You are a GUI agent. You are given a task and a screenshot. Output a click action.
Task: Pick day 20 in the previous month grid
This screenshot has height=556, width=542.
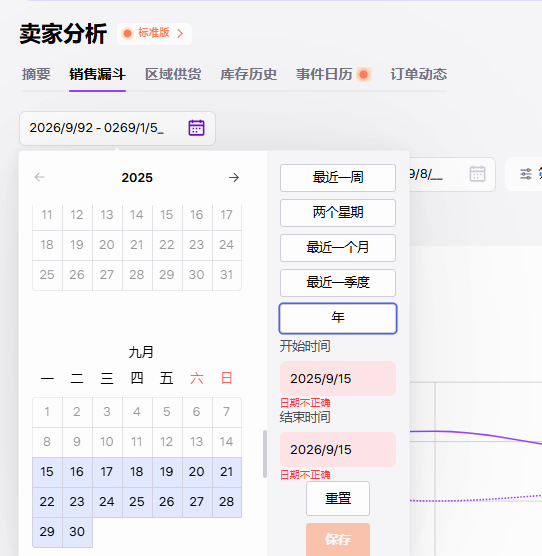pyautogui.click(x=107, y=245)
